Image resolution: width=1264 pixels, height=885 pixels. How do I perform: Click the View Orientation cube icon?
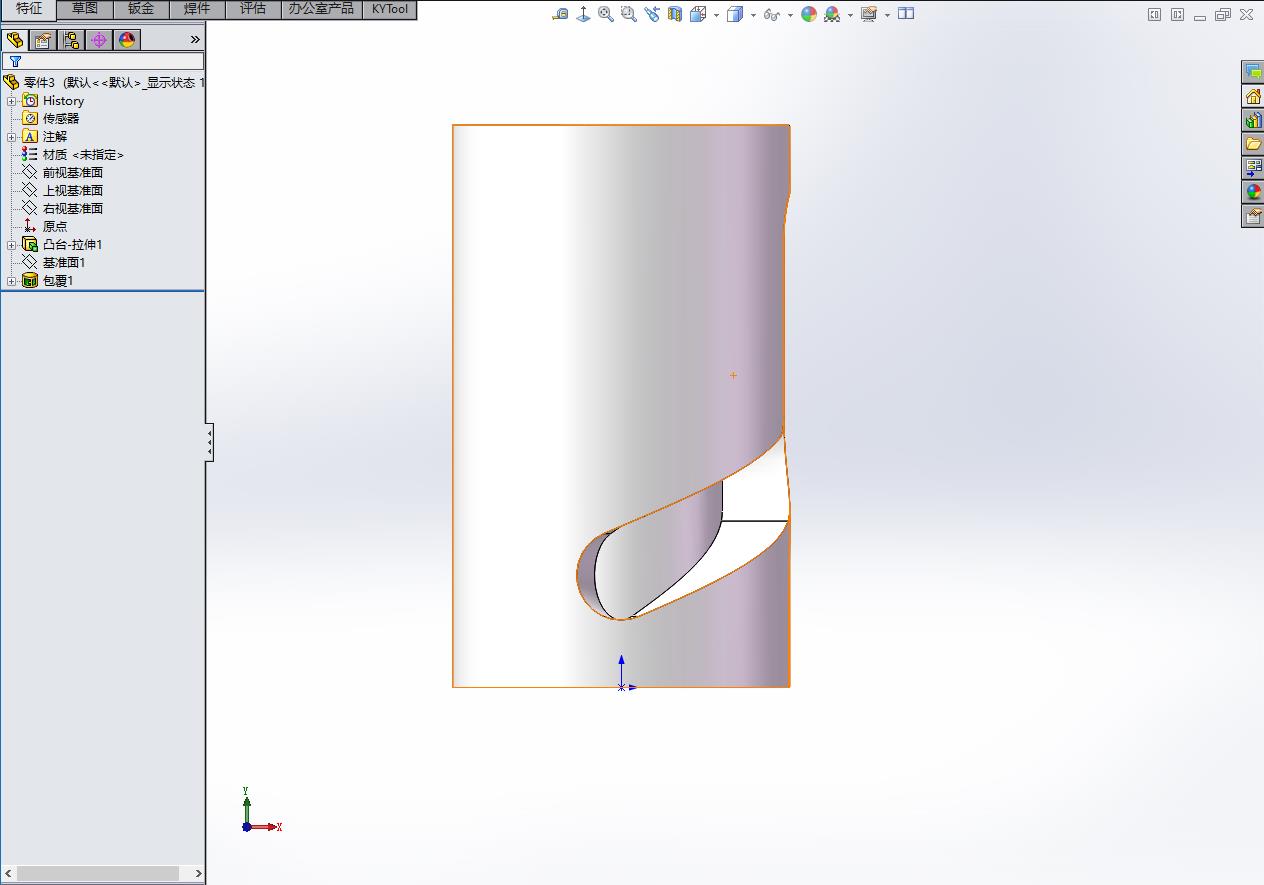click(698, 14)
